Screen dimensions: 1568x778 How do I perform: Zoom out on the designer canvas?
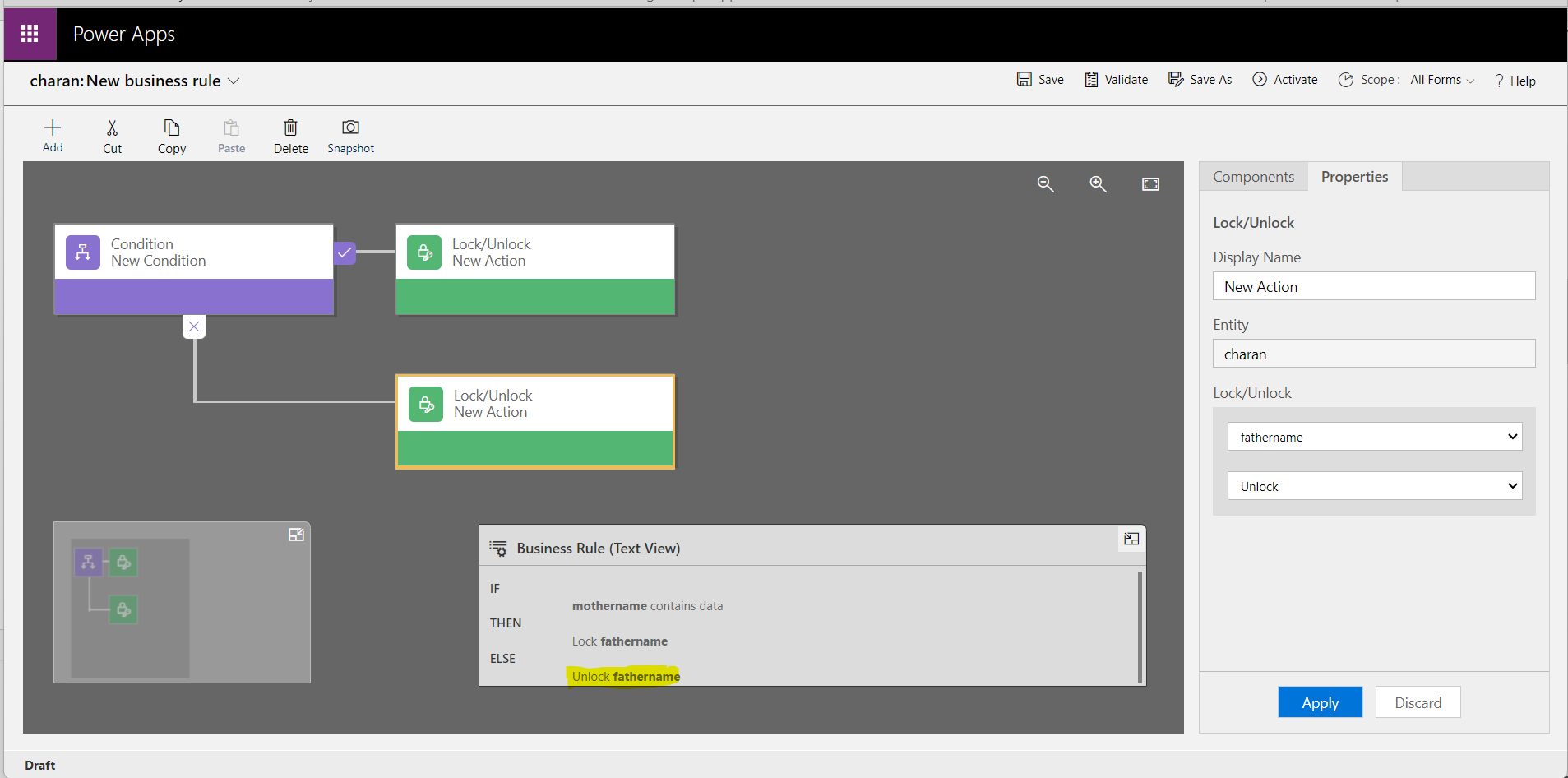pos(1045,184)
